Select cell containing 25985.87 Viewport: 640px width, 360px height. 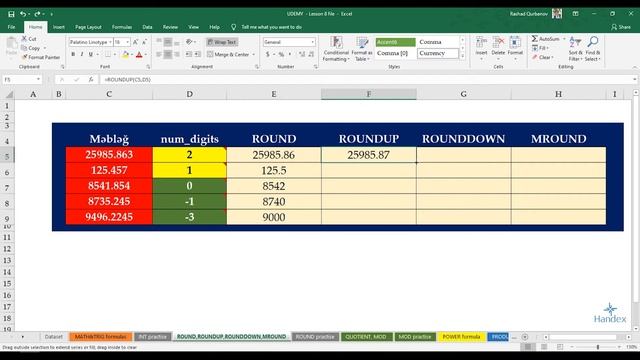pyautogui.click(x=369, y=155)
